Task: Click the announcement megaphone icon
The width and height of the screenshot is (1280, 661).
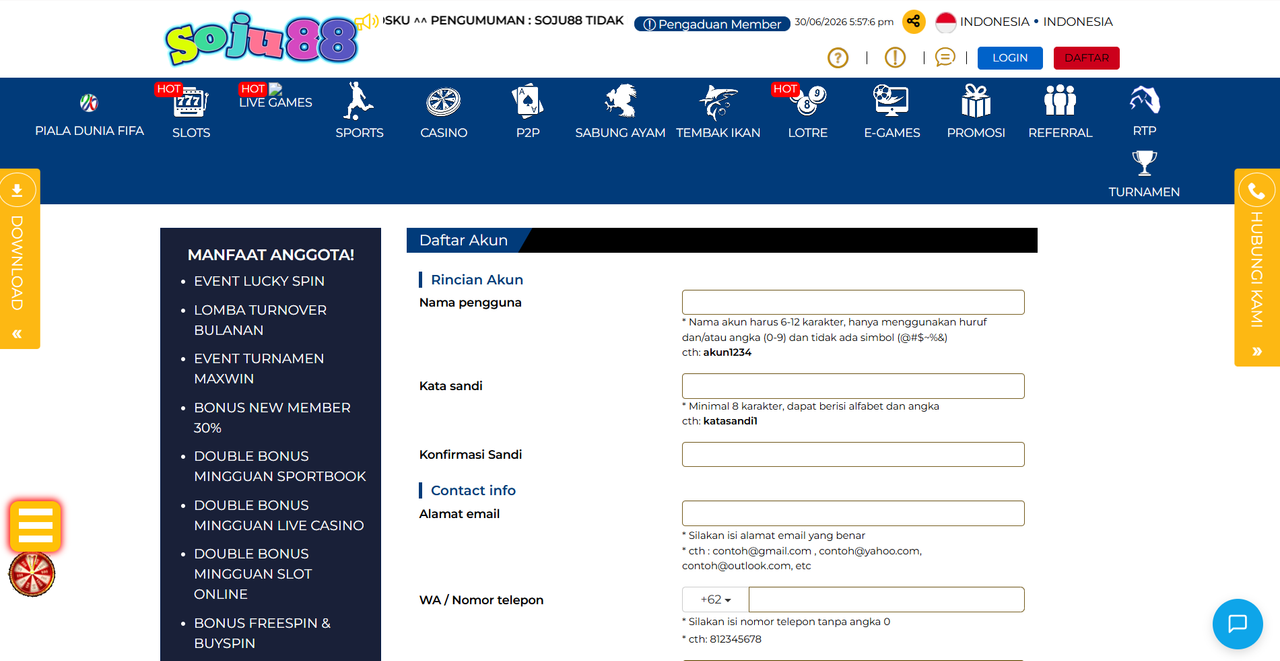Action: [366, 21]
